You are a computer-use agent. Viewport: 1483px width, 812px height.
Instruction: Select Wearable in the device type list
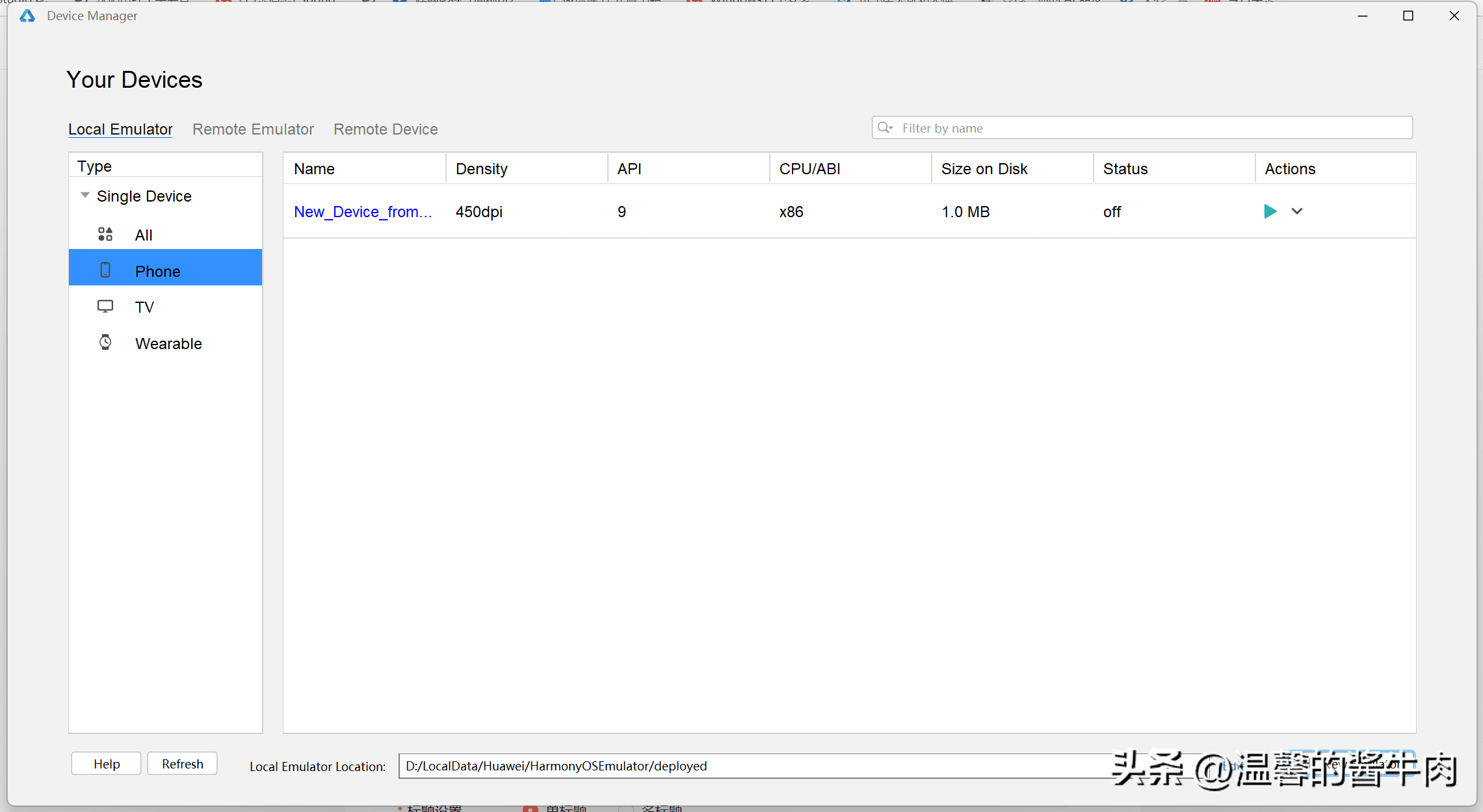168,343
